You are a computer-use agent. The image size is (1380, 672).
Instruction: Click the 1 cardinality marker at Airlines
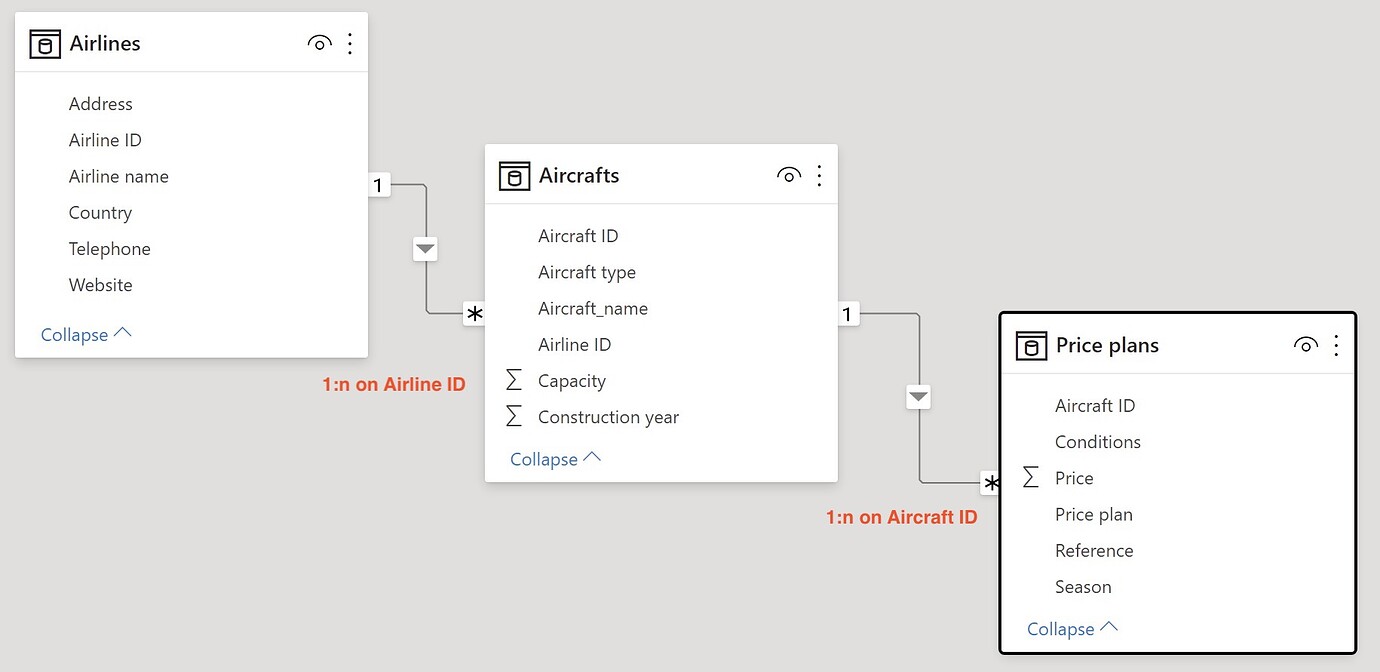point(378,185)
